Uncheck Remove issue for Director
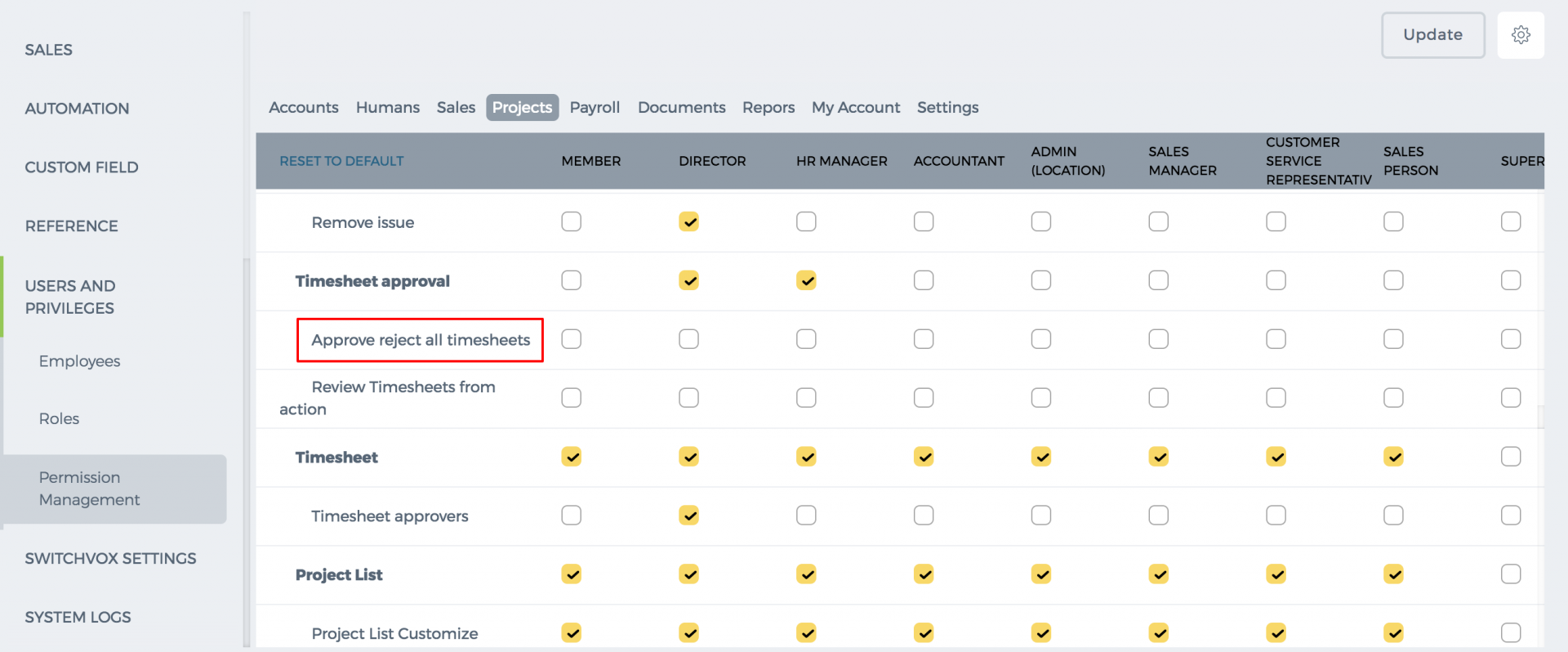 click(688, 221)
